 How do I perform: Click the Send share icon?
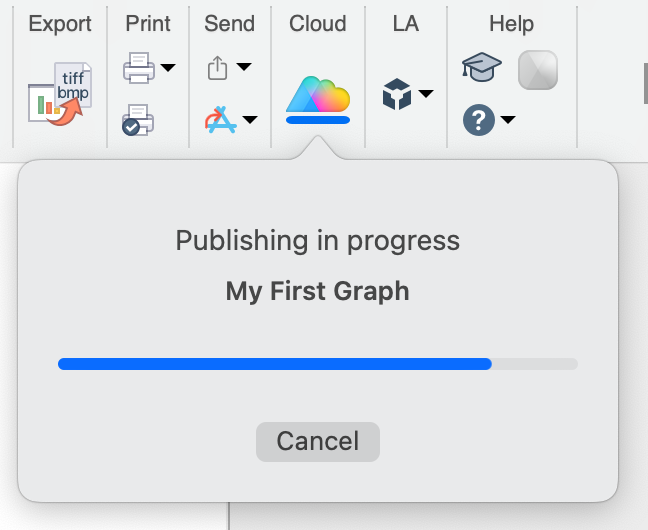(218, 68)
